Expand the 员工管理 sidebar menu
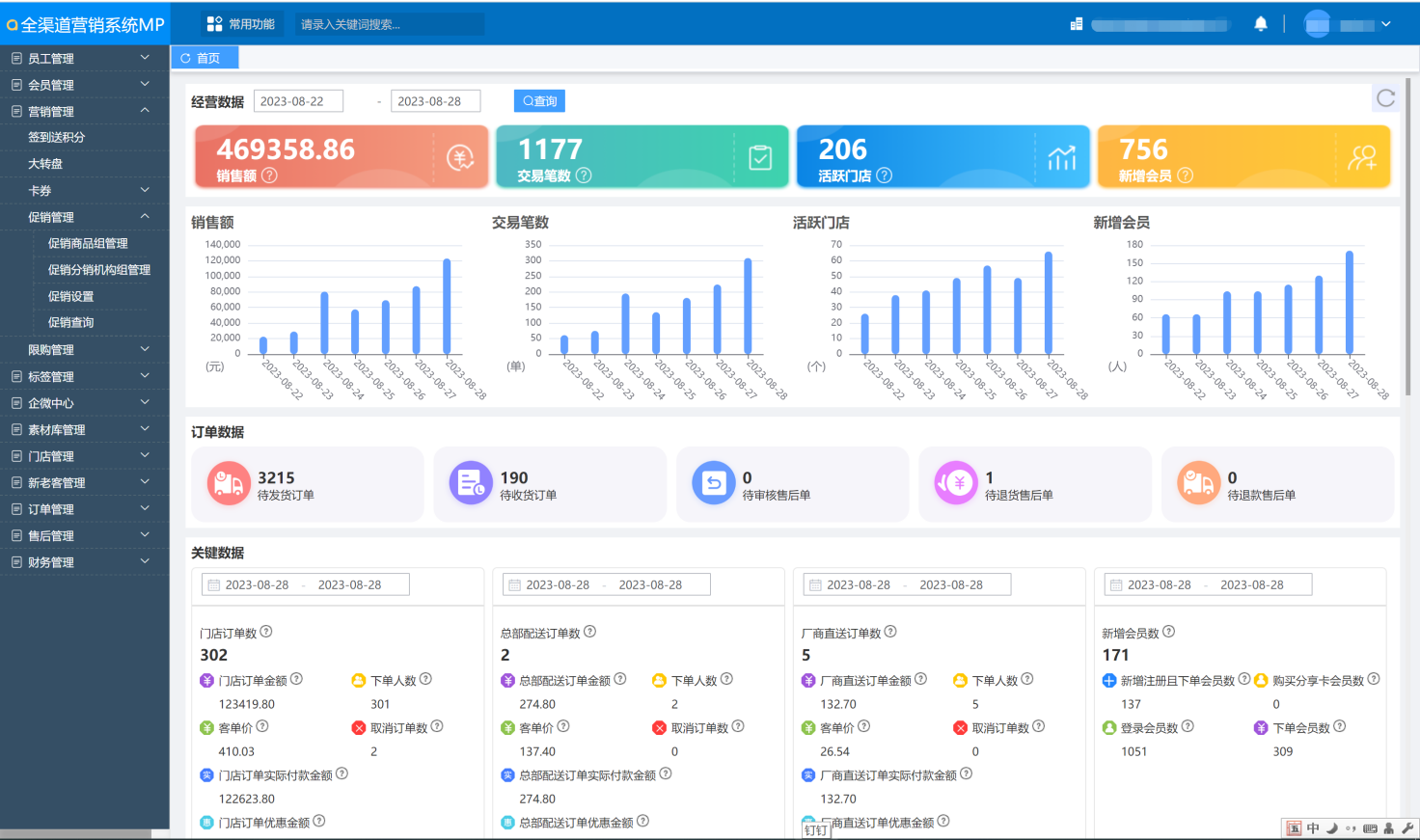This screenshot has height=840, width=1420. tap(84, 58)
